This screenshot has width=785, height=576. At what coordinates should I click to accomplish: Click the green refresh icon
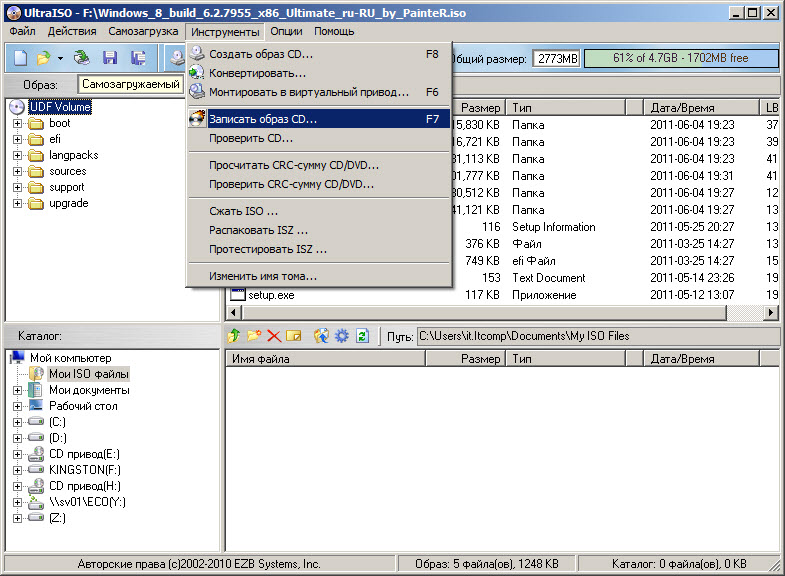362,336
